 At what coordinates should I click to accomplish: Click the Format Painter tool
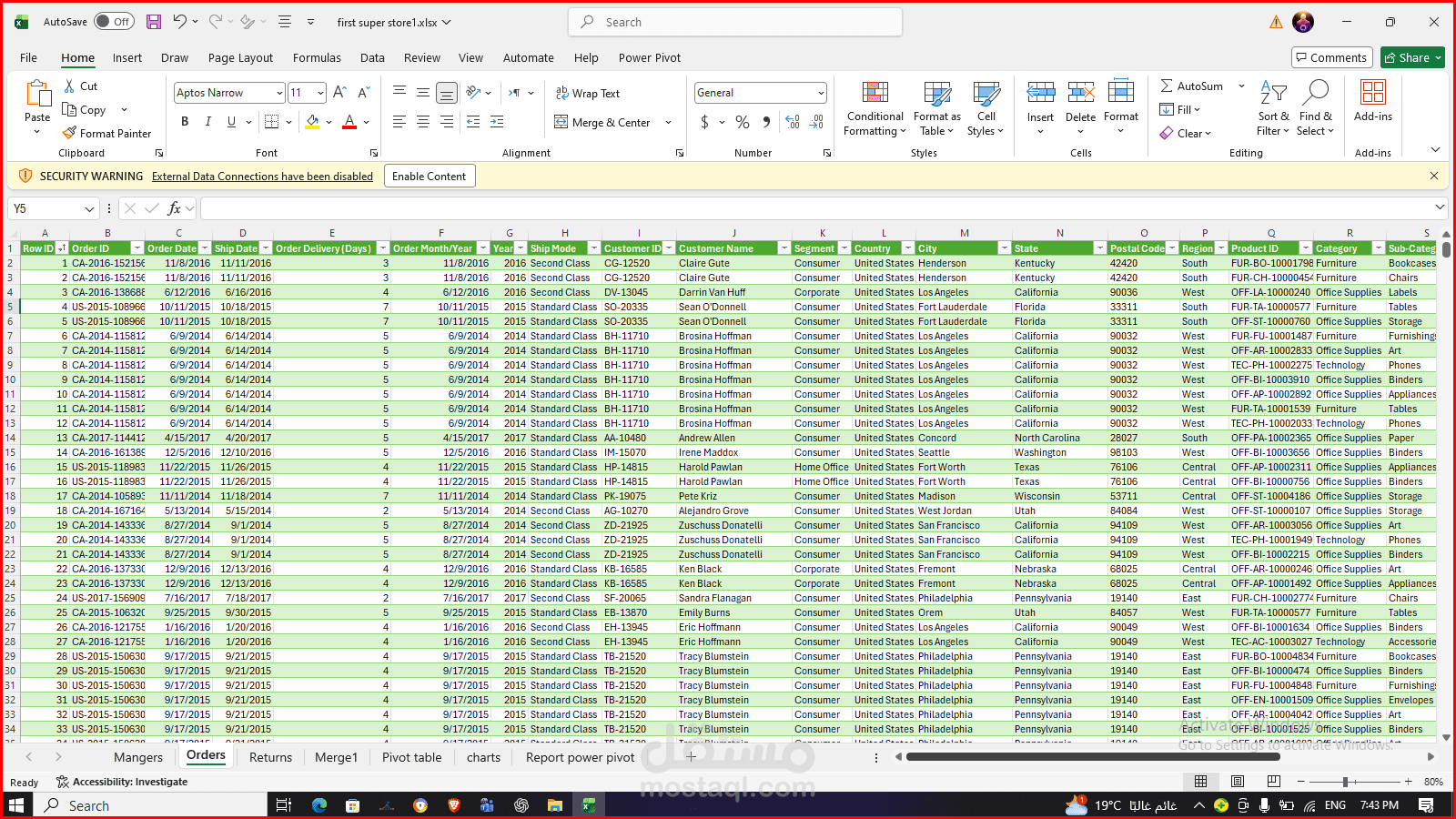tap(106, 133)
